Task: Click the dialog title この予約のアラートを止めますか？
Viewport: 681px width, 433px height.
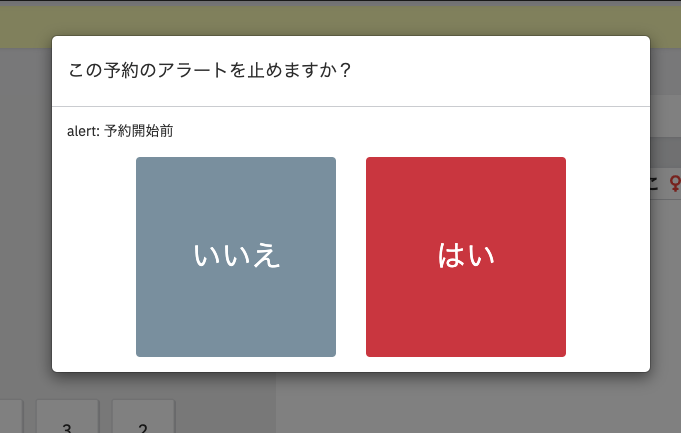Action: tap(209, 71)
